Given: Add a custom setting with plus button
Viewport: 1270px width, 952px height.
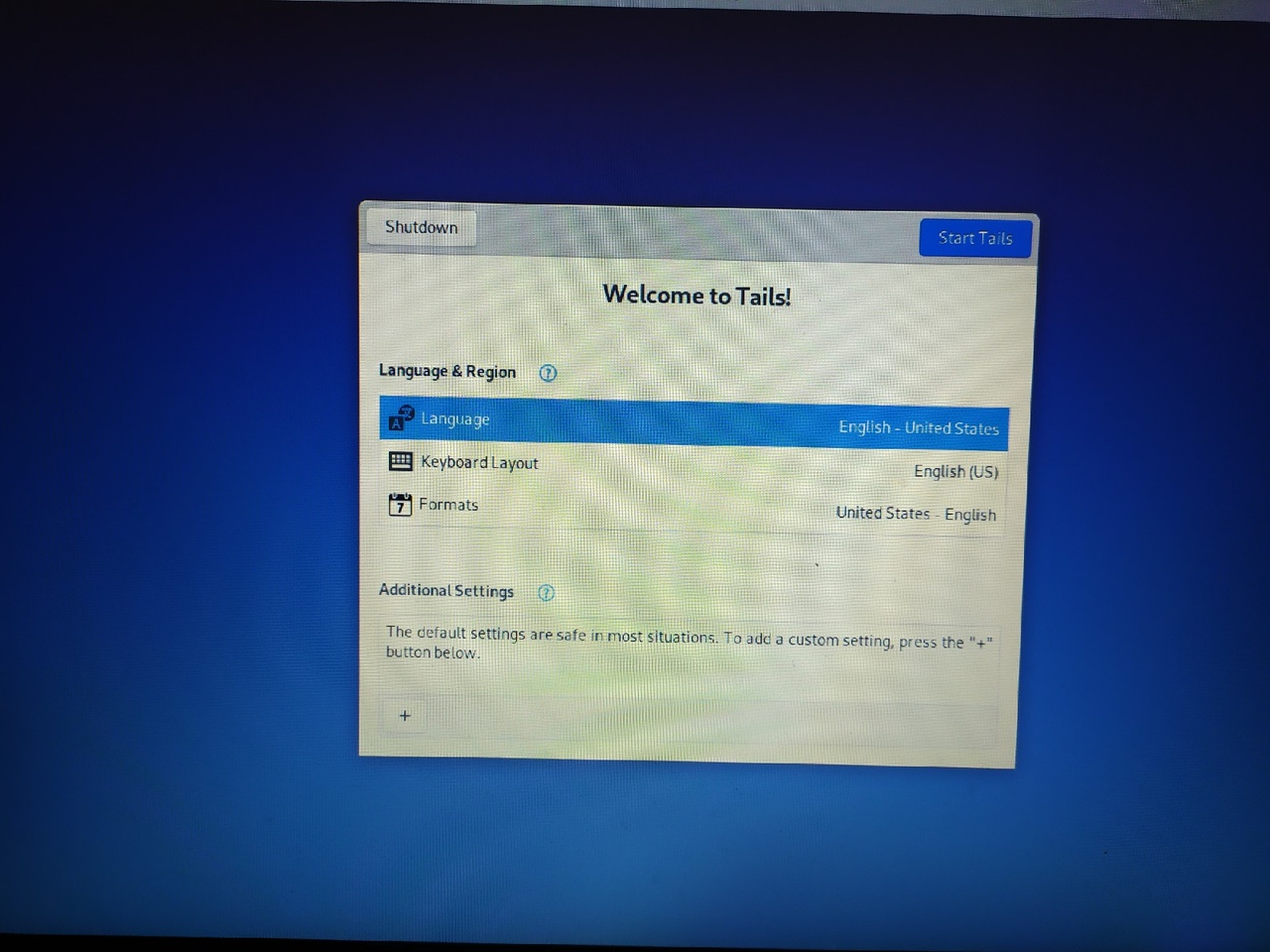Looking at the screenshot, I should tap(405, 716).
